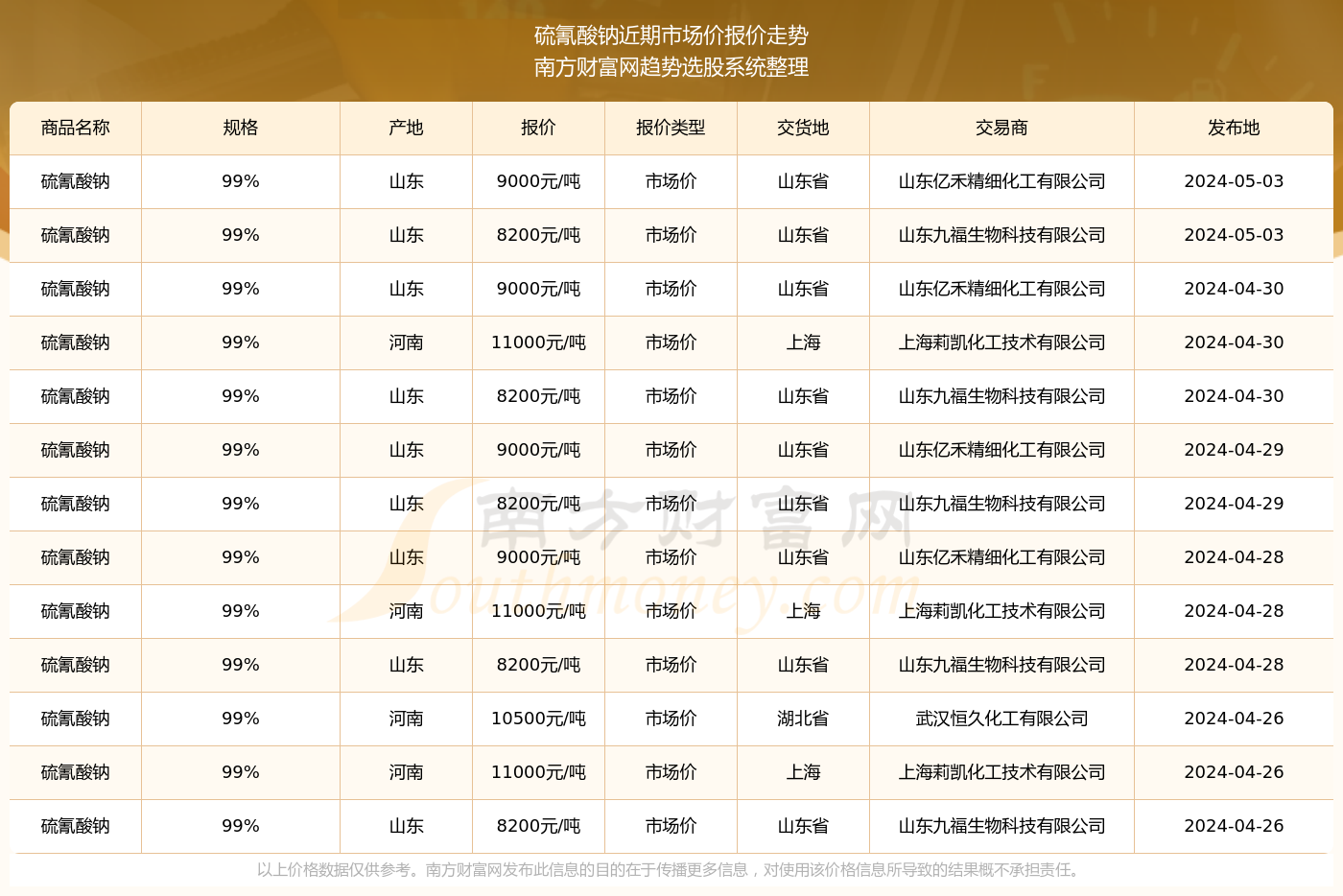Click 河南 origin in the 2024-04-30 上海莉凯 row
The height and width of the screenshot is (896, 1343).
coord(407,342)
